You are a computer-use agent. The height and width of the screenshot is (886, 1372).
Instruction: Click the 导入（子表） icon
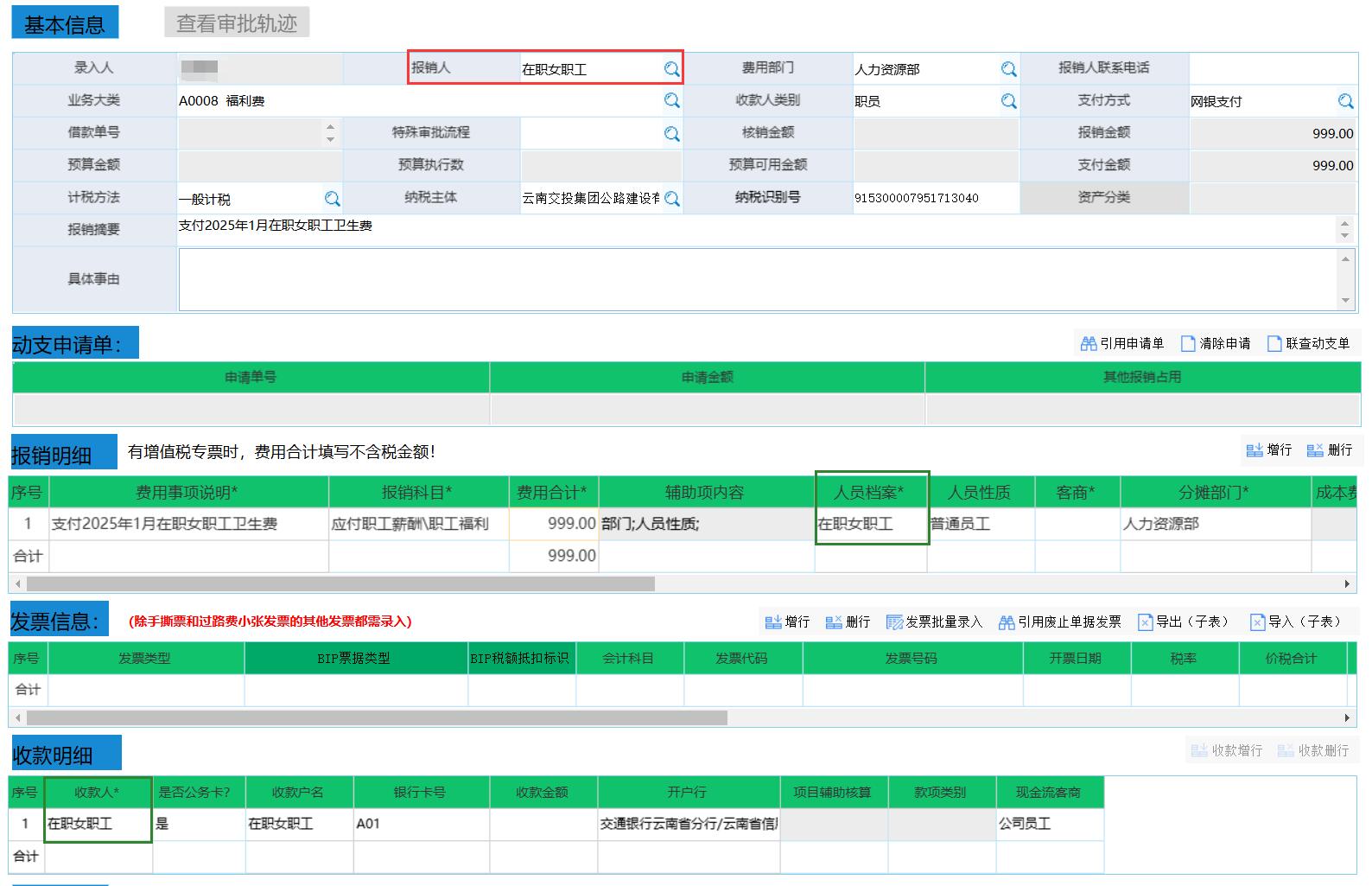(x=1257, y=622)
